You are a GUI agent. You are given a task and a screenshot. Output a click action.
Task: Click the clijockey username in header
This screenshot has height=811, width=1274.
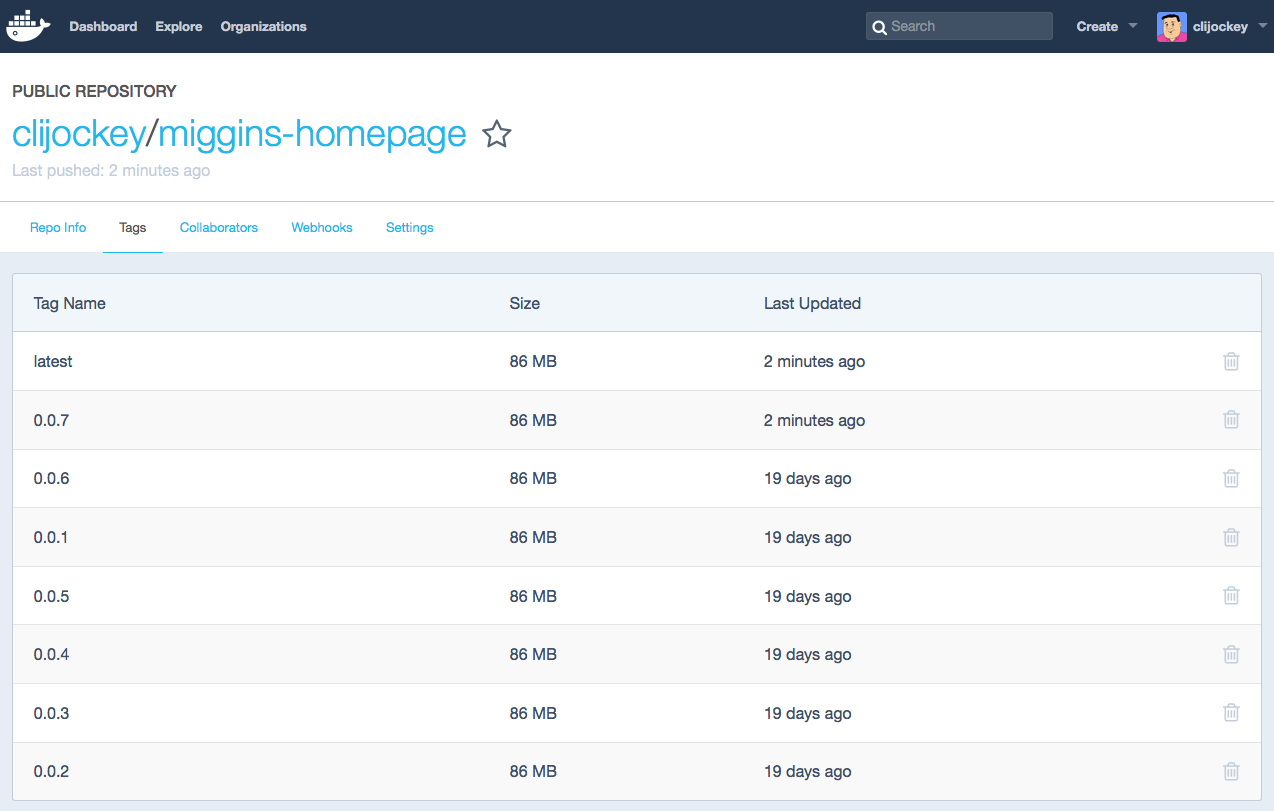click(x=1220, y=27)
